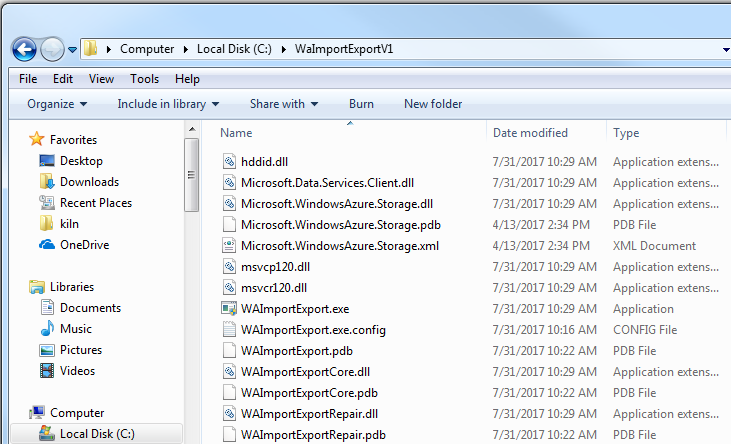Screen dimensions: 731x444
Task: Select the WAImportExportCore.pdb file name
Action: [x=309, y=393]
